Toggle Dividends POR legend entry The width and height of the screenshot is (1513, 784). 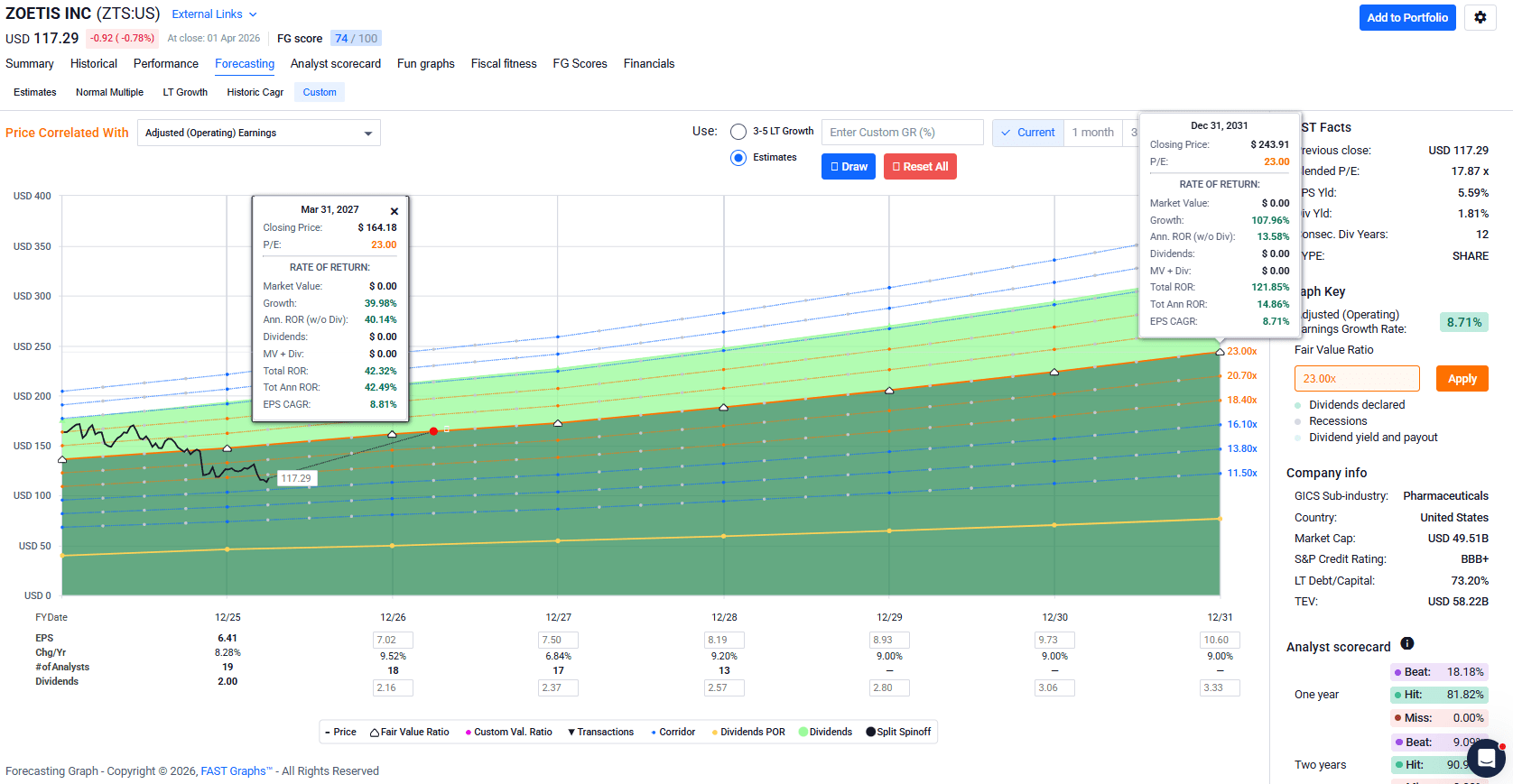pyautogui.click(x=748, y=732)
